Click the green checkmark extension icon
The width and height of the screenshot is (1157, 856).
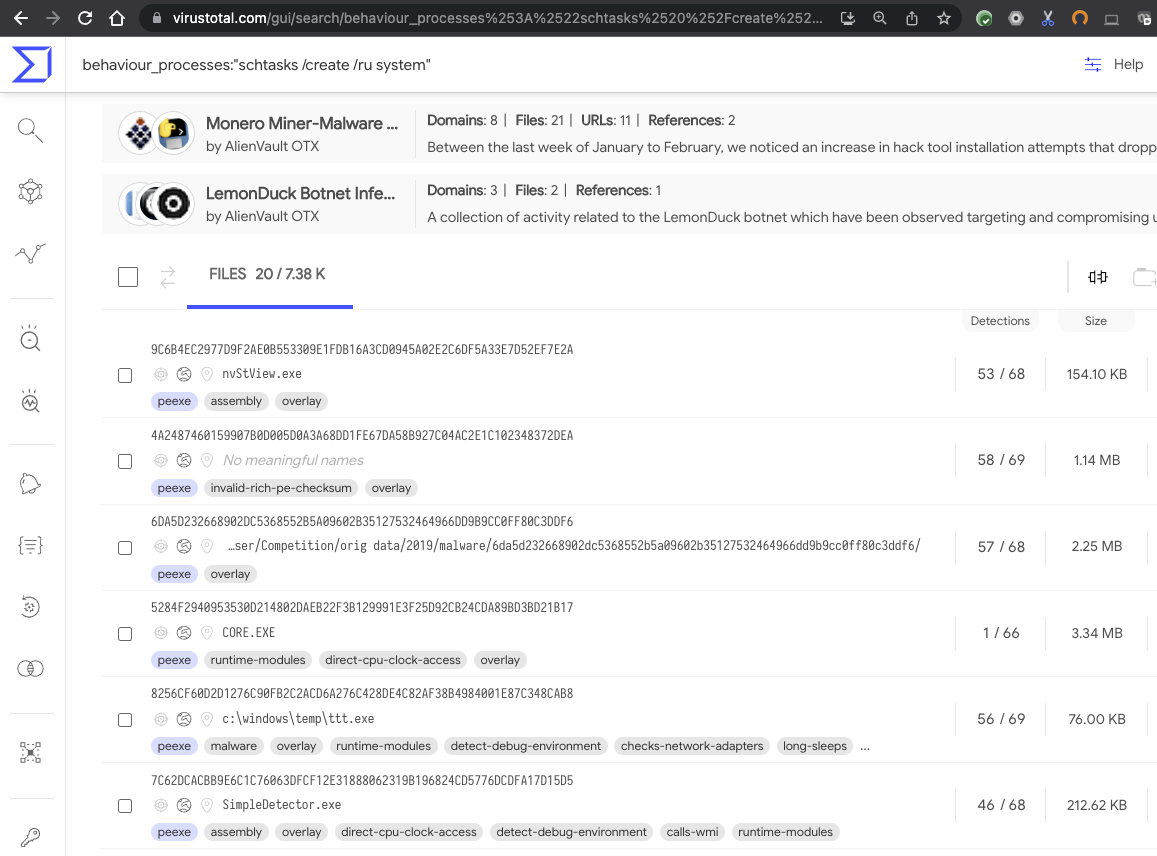[984, 18]
